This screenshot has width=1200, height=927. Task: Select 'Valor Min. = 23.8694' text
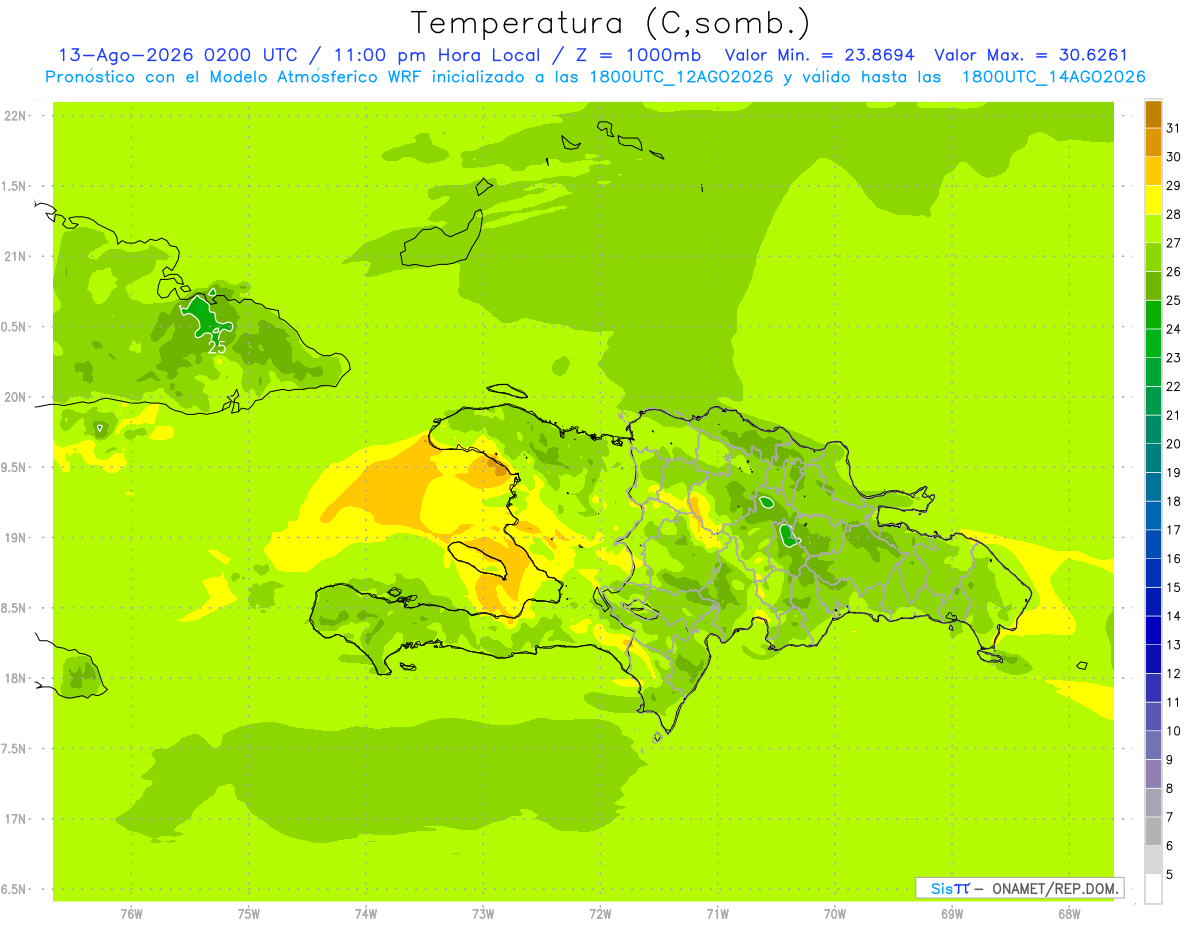820,56
